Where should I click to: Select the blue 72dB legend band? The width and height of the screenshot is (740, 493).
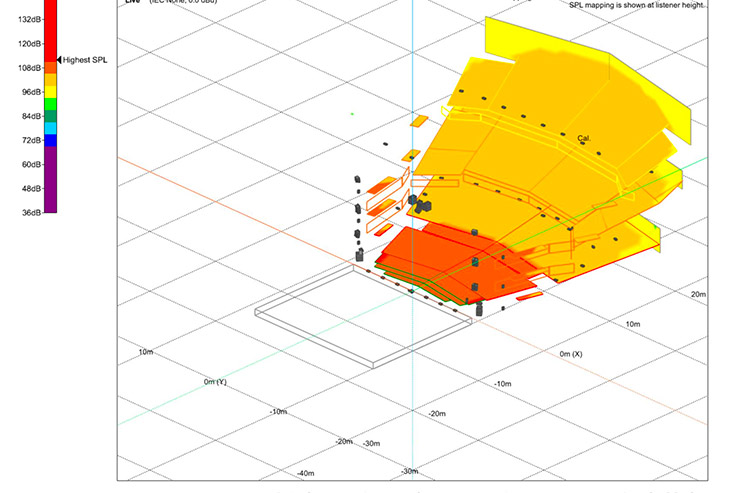(50, 141)
